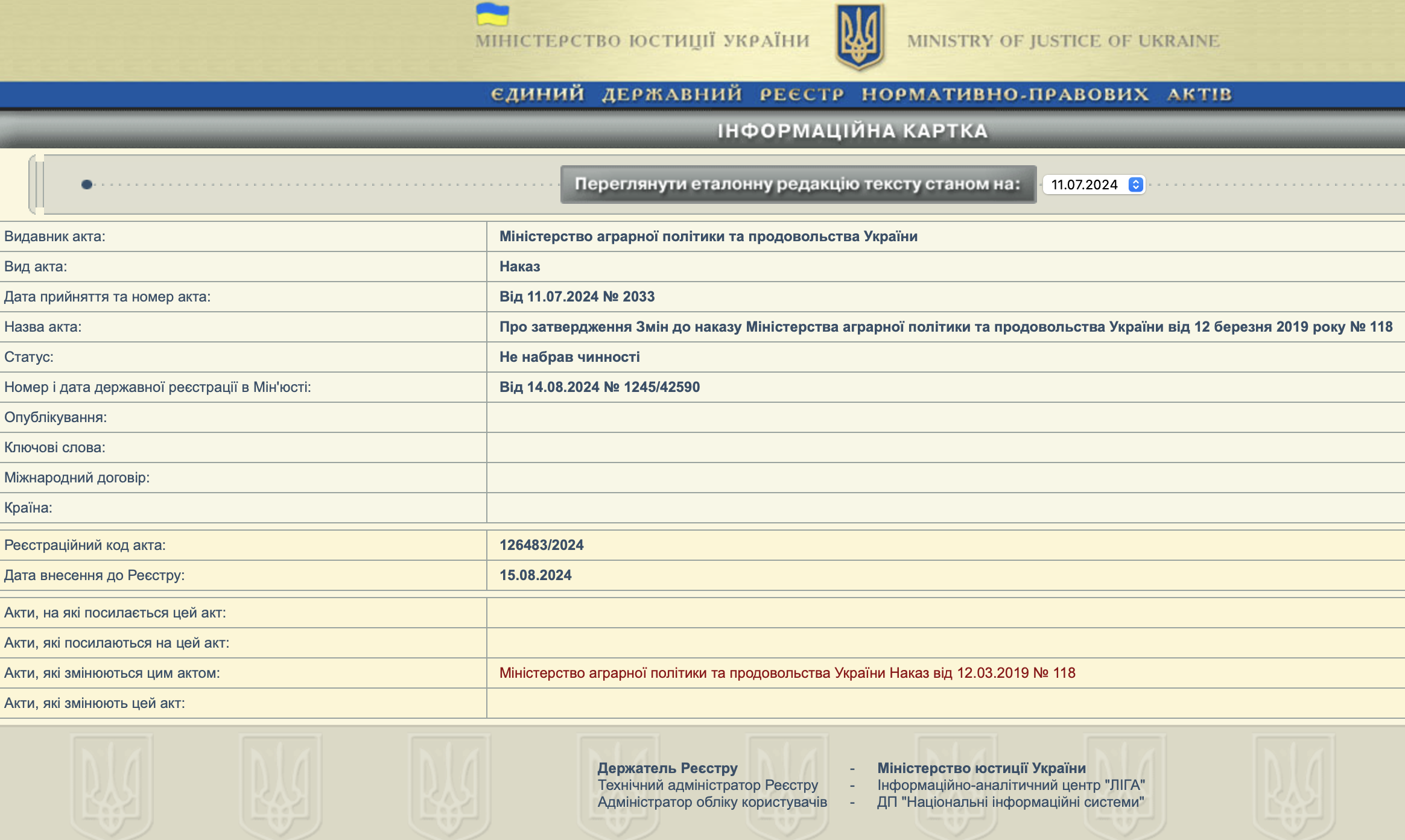Click 'Міністерство юстиції України' header text
Viewport: 1405px width, 840px height.
coord(642,41)
